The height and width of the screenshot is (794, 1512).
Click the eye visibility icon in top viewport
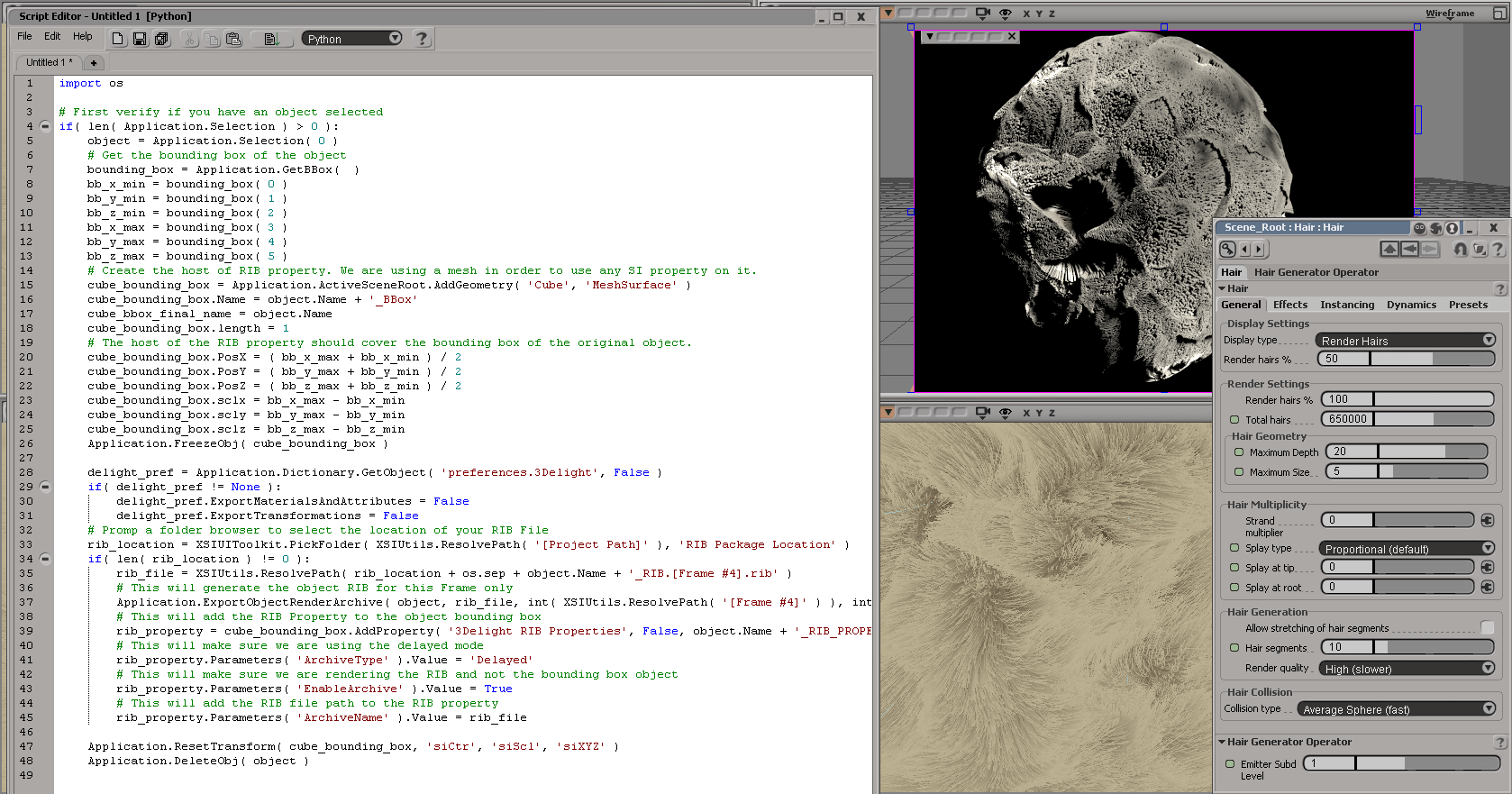pos(1005,14)
